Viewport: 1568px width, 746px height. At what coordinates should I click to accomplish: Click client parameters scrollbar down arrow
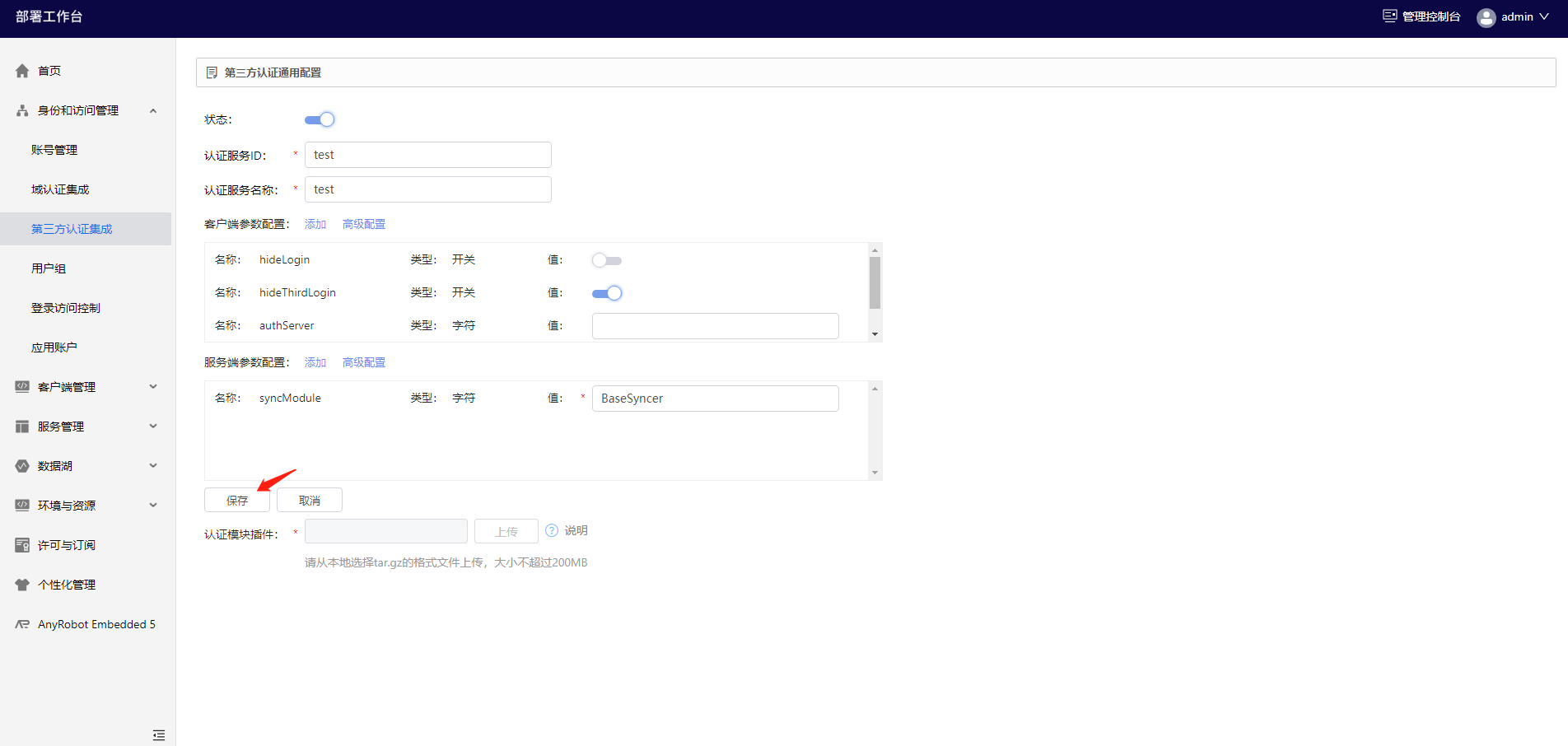point(875,334)
